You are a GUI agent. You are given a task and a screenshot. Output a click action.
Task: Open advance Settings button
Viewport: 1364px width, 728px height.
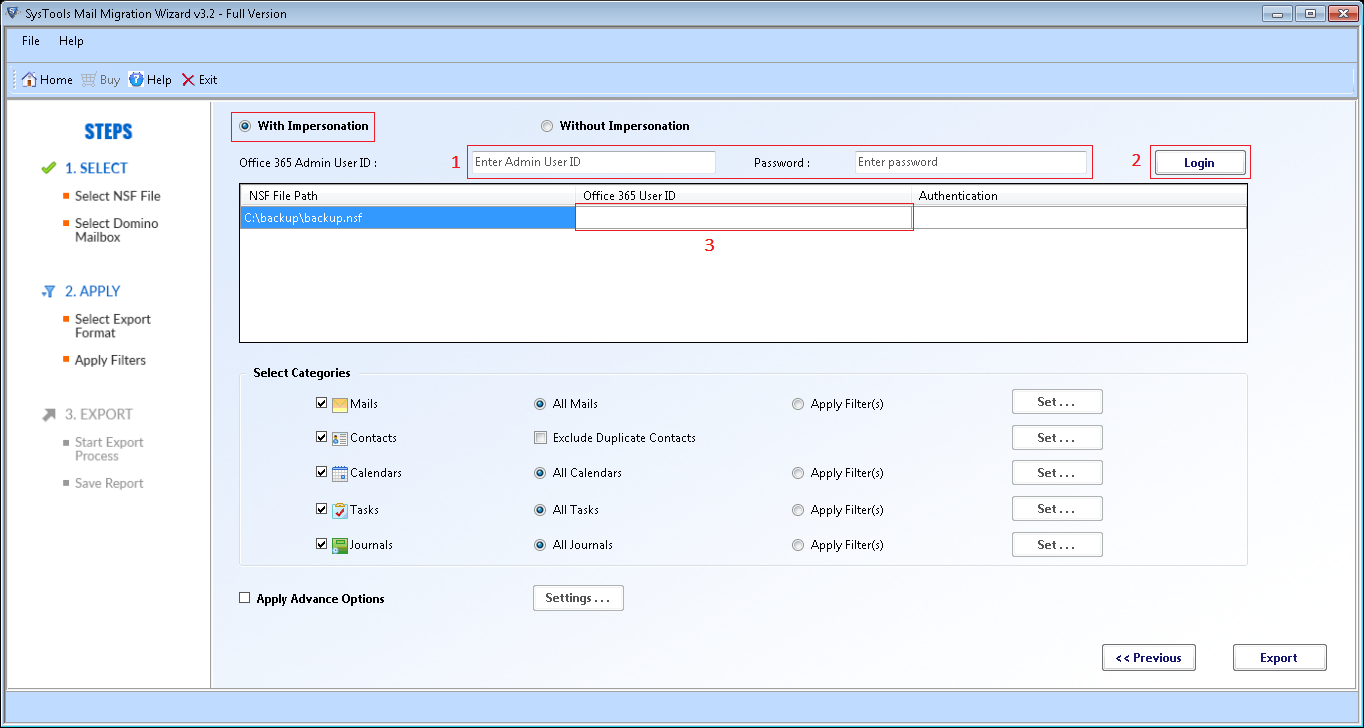point(578,598)
